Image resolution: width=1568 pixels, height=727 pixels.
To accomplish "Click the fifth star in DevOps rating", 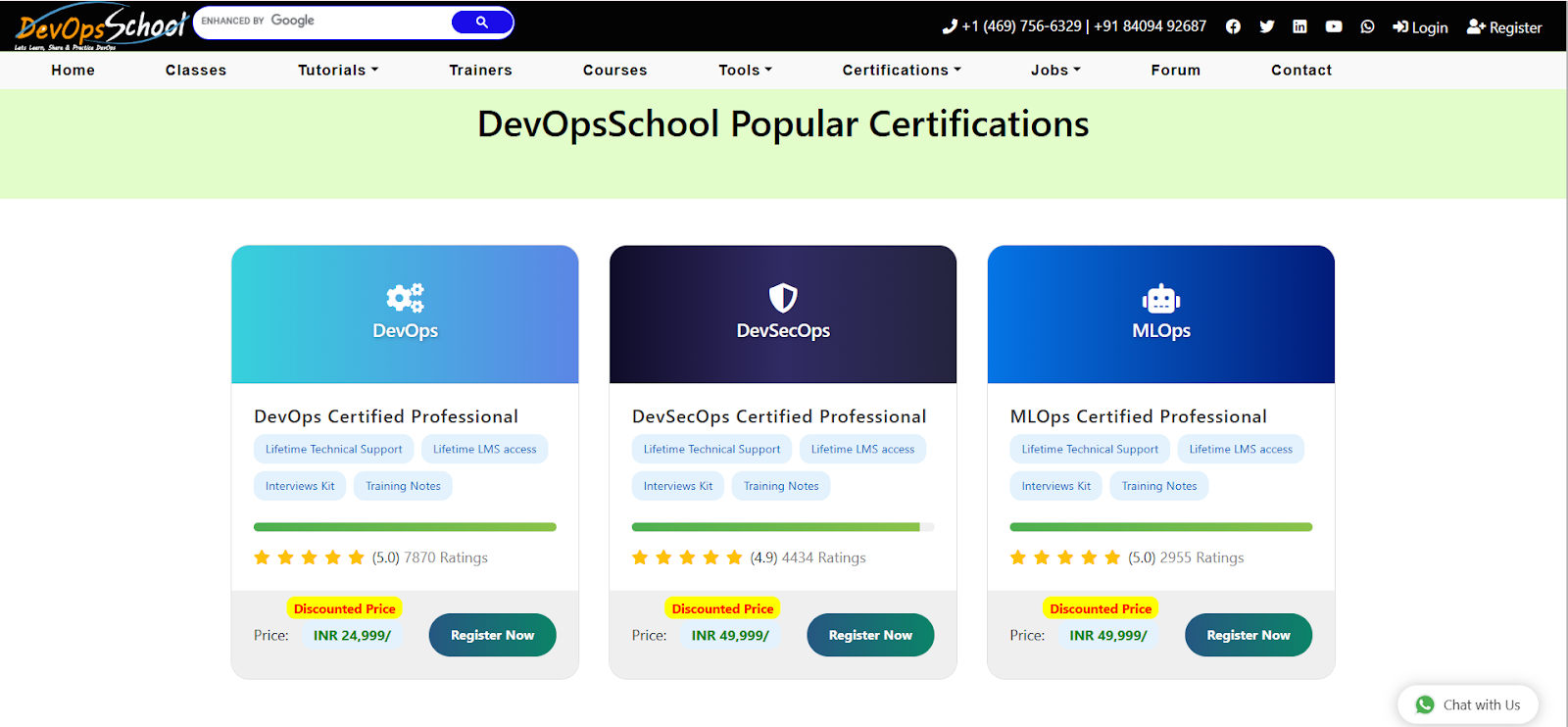I will [x=357, y=557].
